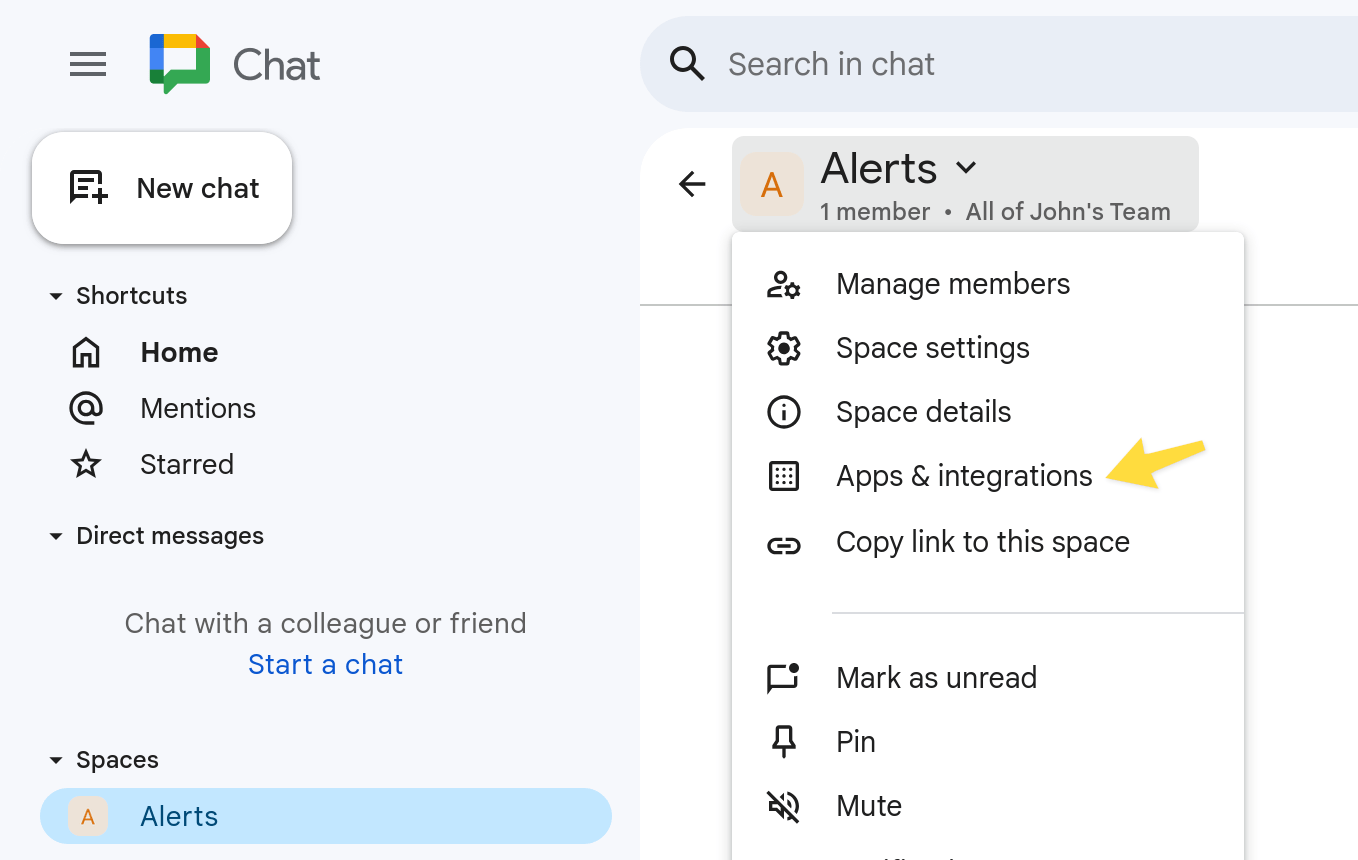Viewport: 1358px width, 860px height.
Task: Open the main navigation hamburger menu
Action: (88, 64)
